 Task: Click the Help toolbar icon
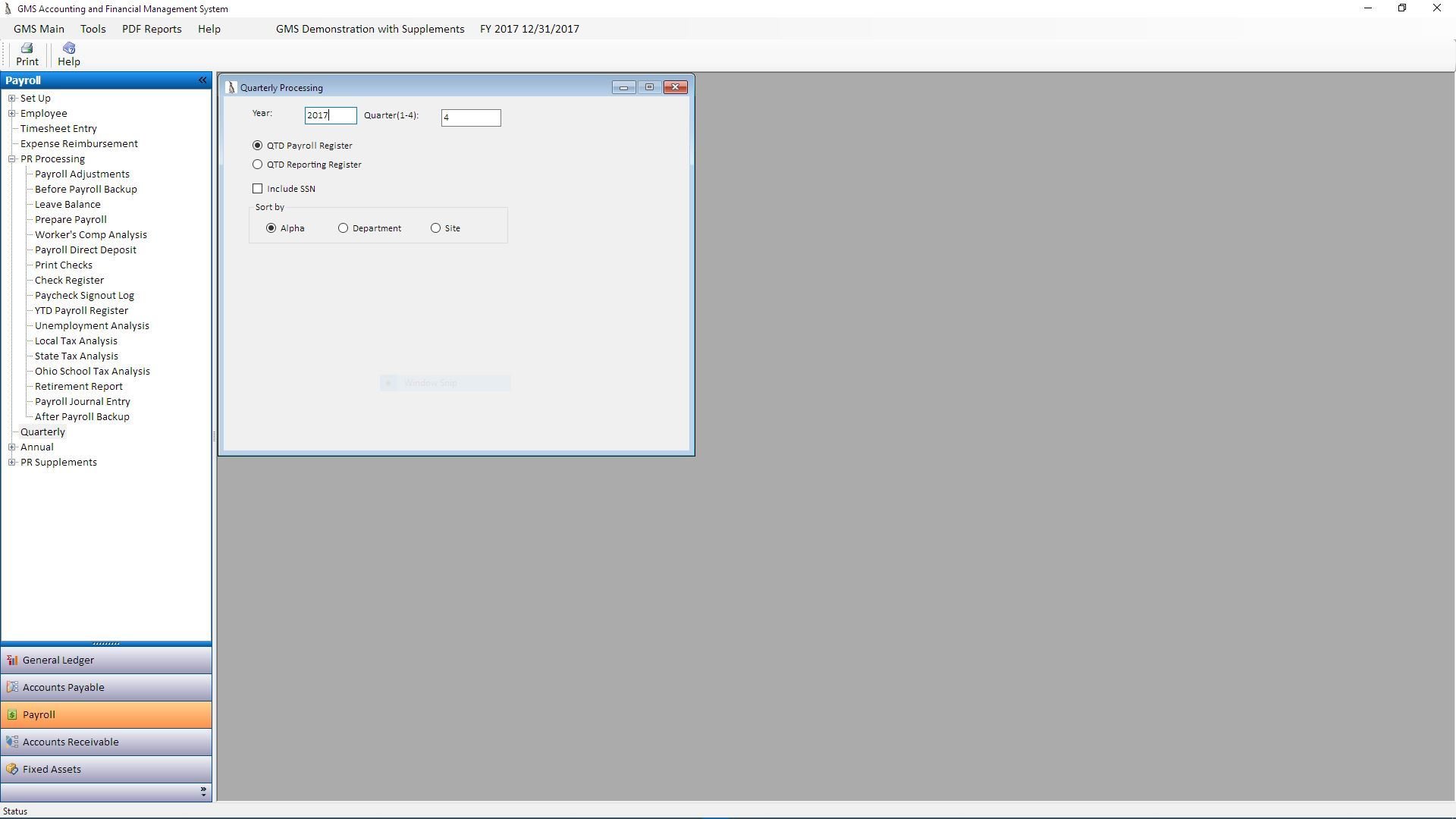(68, 54)
